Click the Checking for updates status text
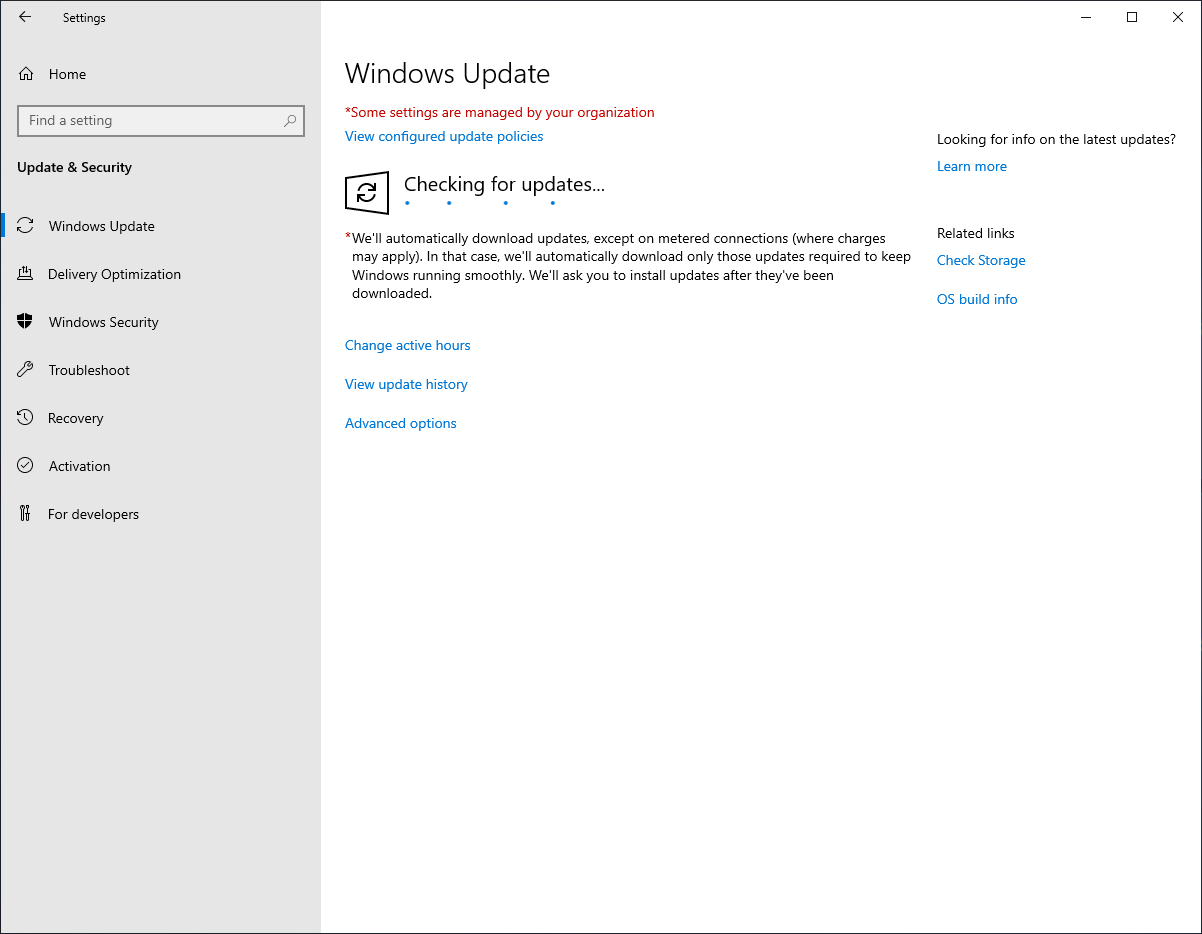This screenshot has height=934, width=1202. pyautogui.click(x=504, y=184)
